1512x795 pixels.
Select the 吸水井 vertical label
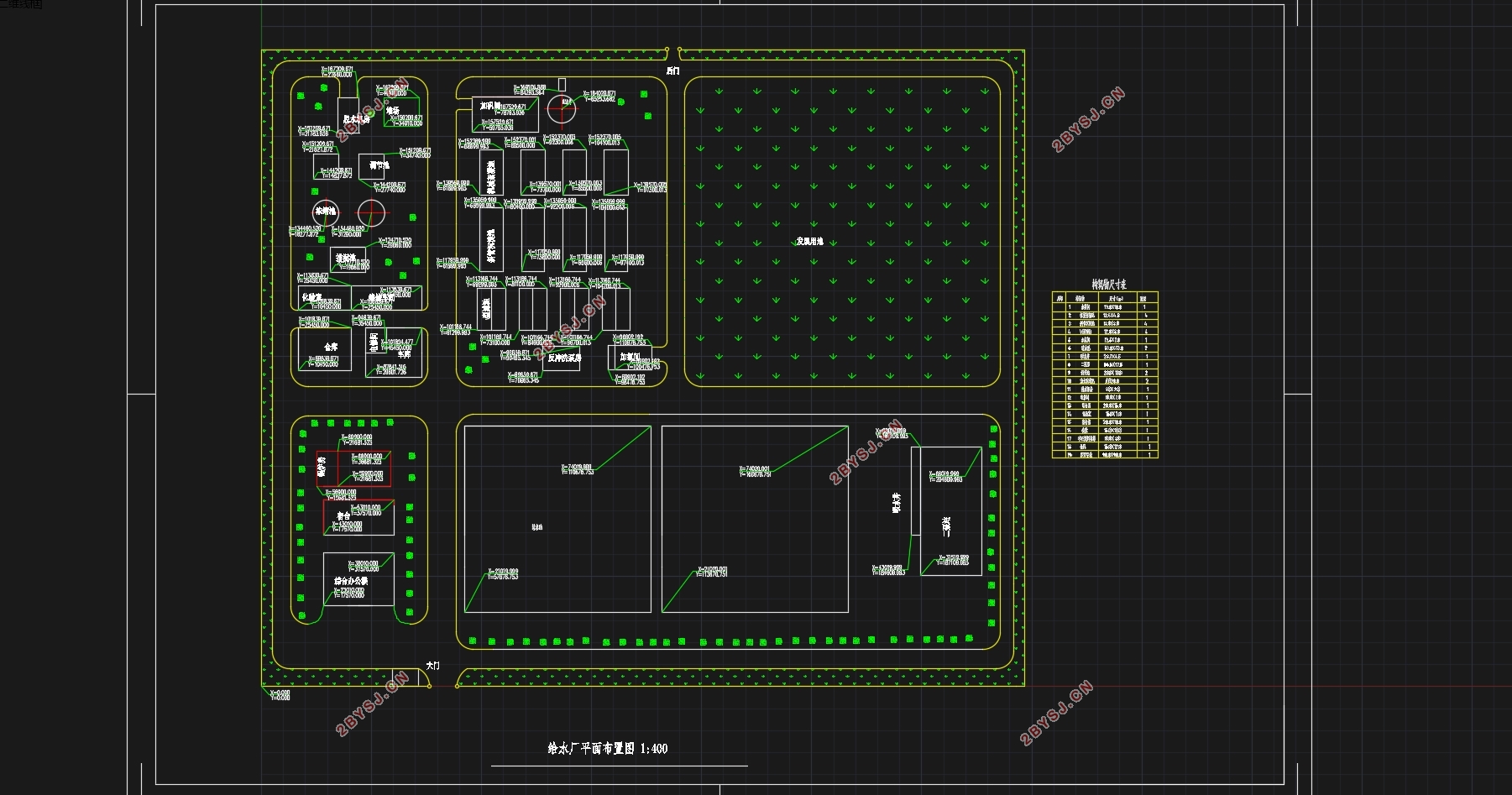[x=896, y=503]
